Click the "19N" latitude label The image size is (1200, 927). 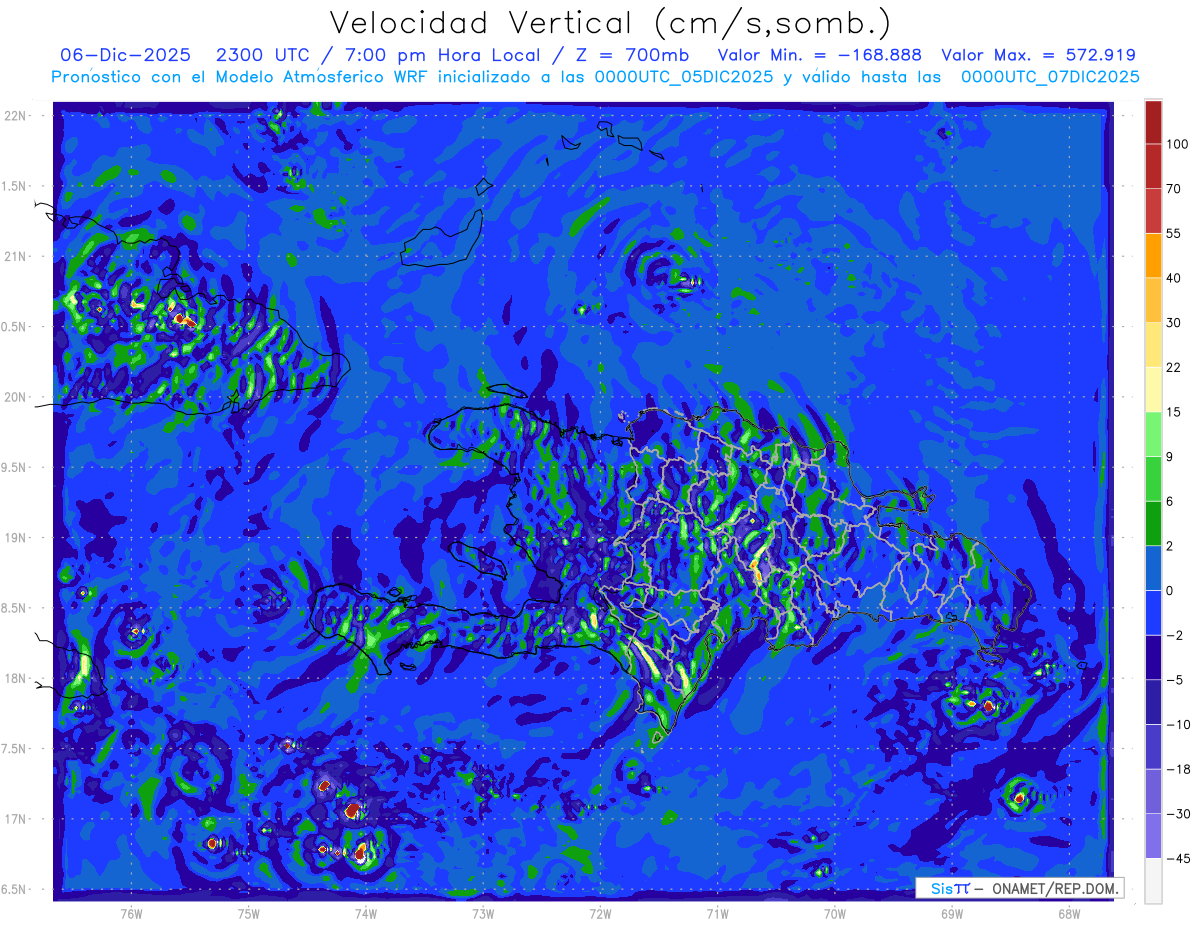point(16,538)
